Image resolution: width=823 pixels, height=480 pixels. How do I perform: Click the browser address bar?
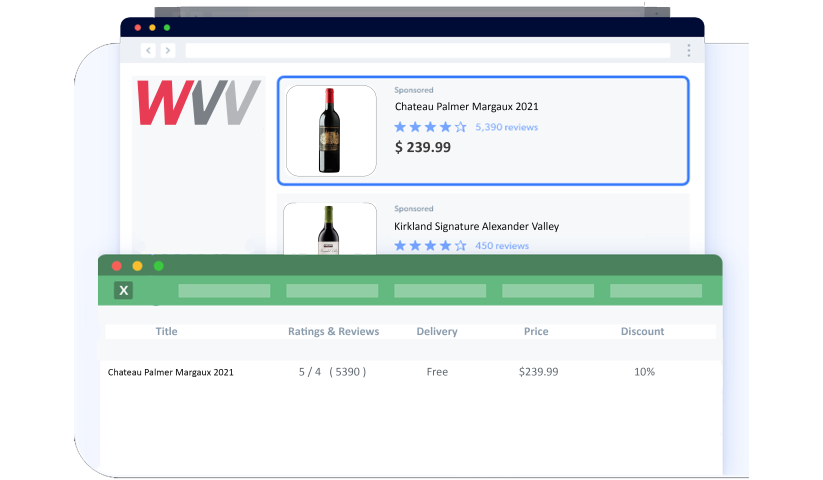(x=428, y=50)
